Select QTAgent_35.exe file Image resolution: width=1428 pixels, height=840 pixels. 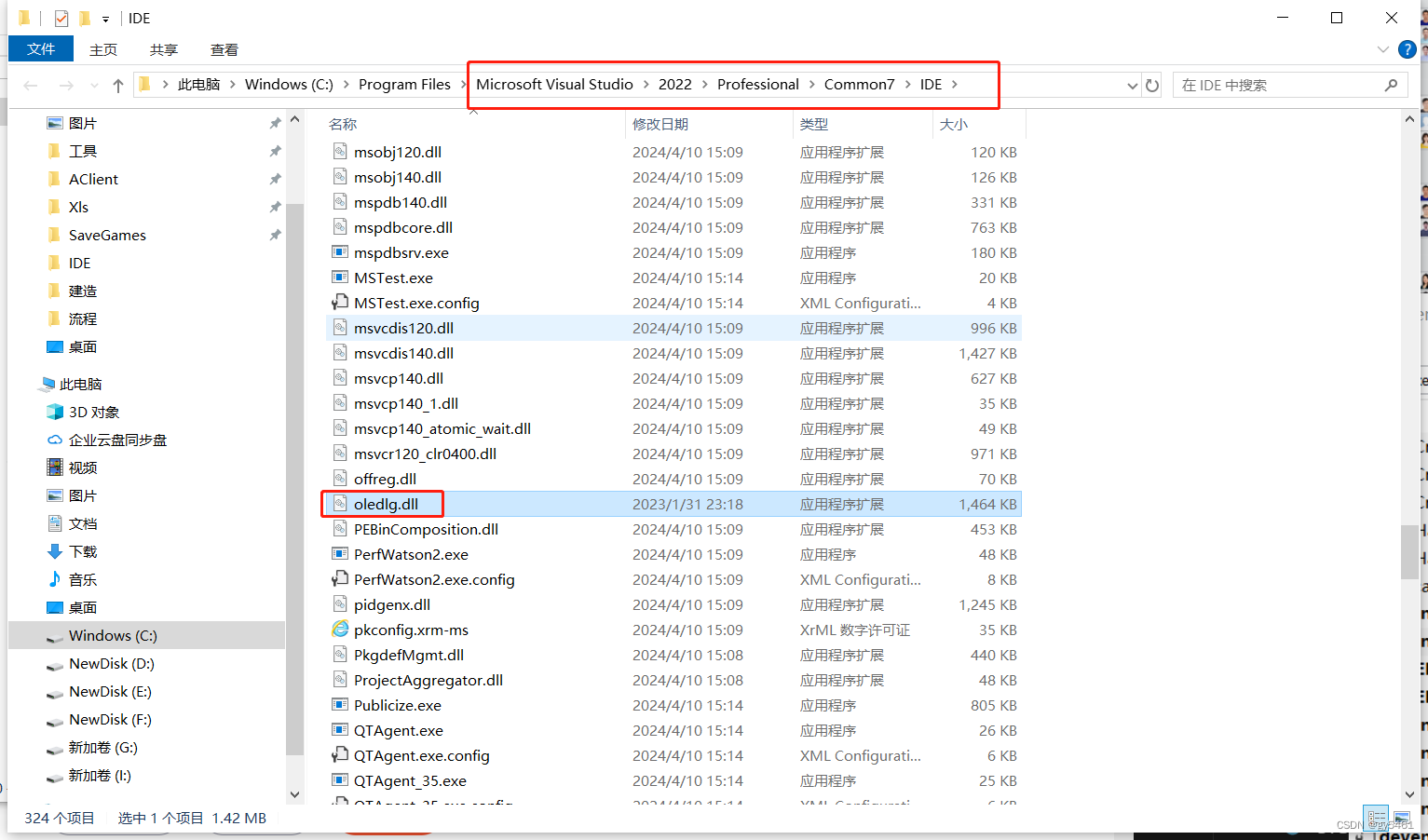click(x=410, y=780)
